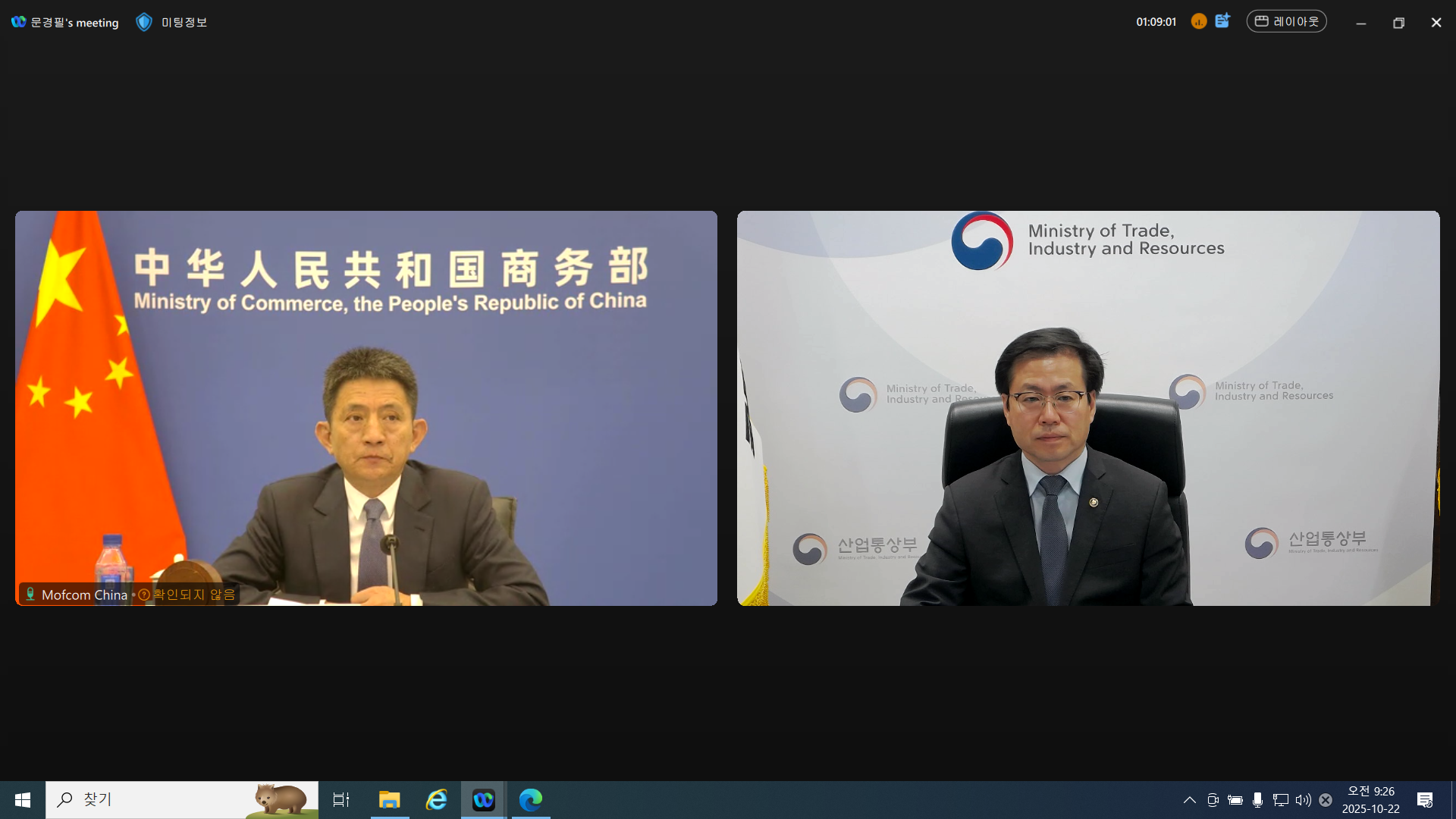Click the 찾기 taskbar search box
Viewport: 1456px width, 819px height.
pyautogui.click(x=182, y=800)
